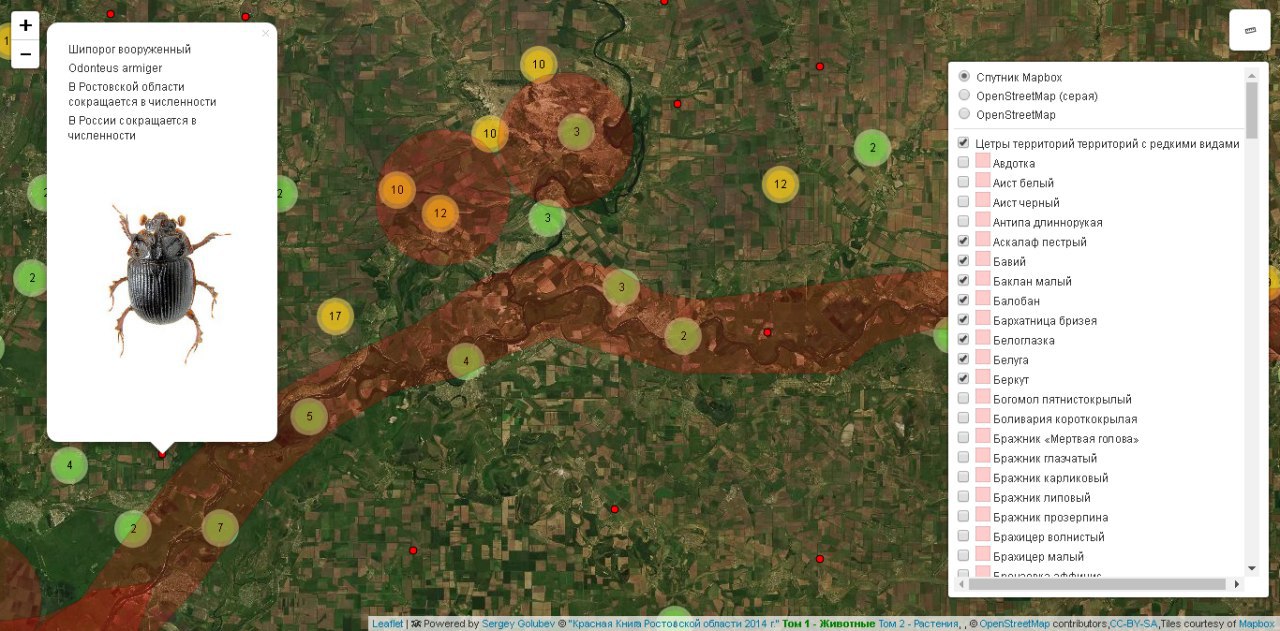Click the yellow cluster marker labeled 12 near right
This screenshot has width=1280, height=631.
click(x=780, y=184)
